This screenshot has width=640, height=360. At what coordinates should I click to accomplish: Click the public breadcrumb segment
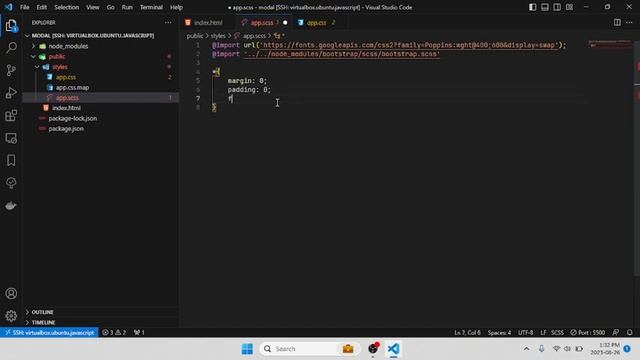pos(195,36)
